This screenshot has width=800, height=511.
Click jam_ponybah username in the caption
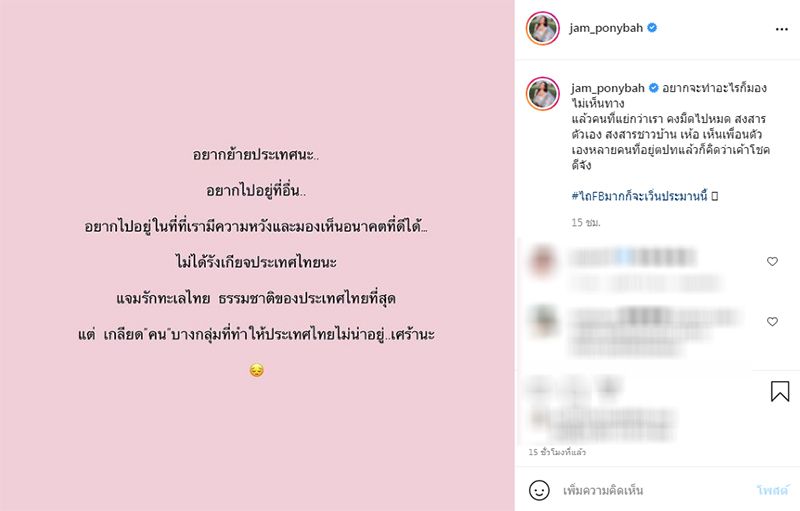pos(608,88)
